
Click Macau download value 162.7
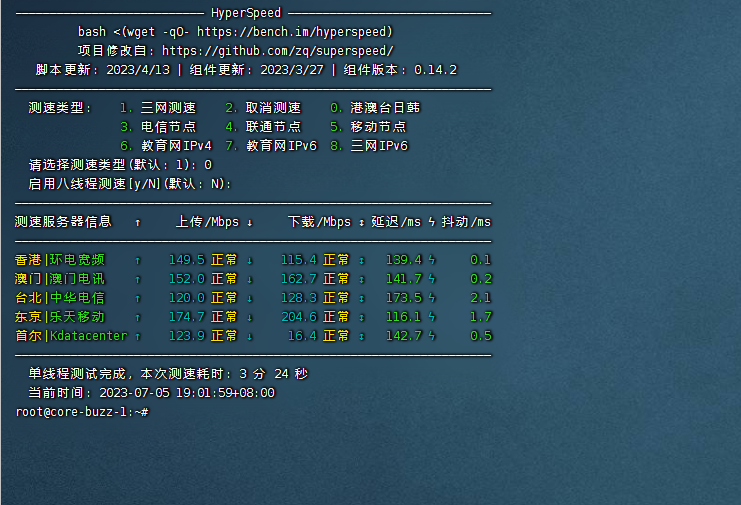tap(299, 279)
